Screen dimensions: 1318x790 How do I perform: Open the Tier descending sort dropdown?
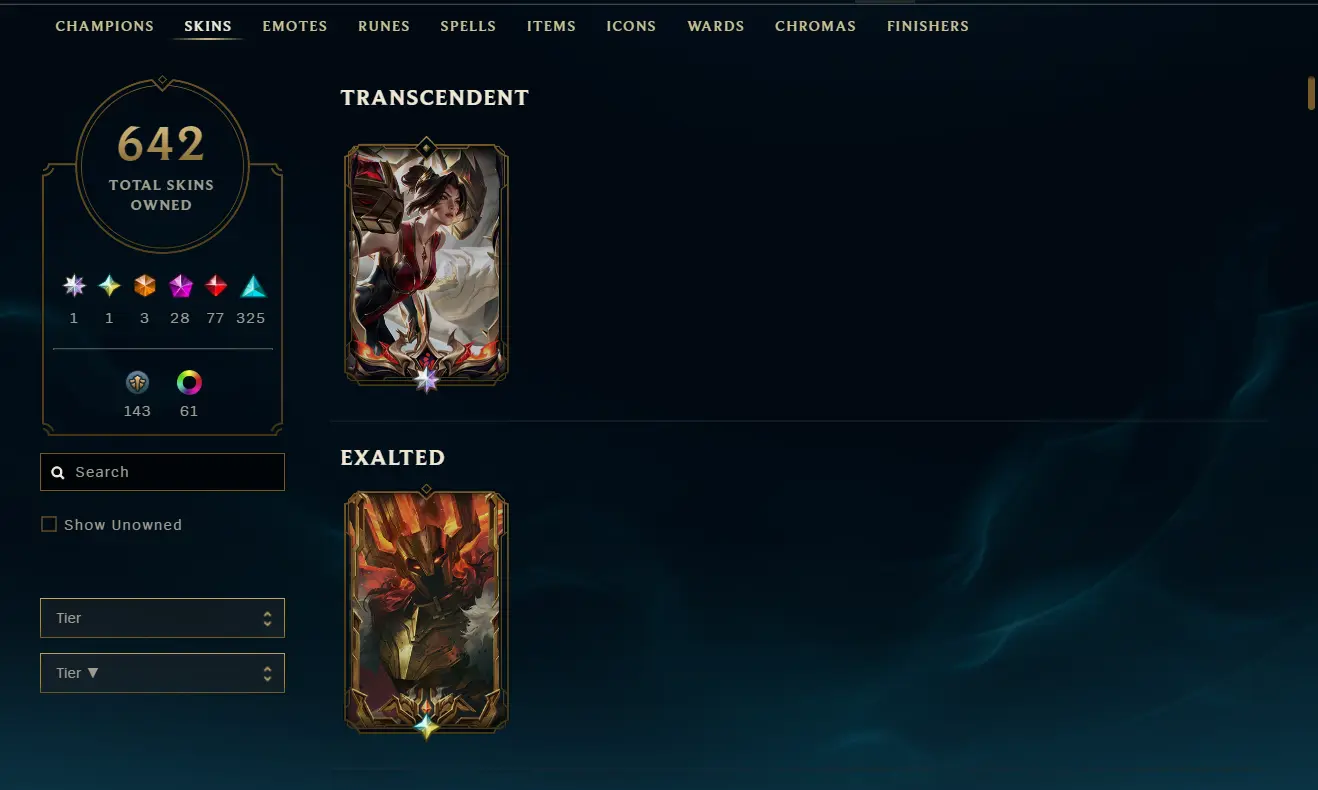point(162,673)
